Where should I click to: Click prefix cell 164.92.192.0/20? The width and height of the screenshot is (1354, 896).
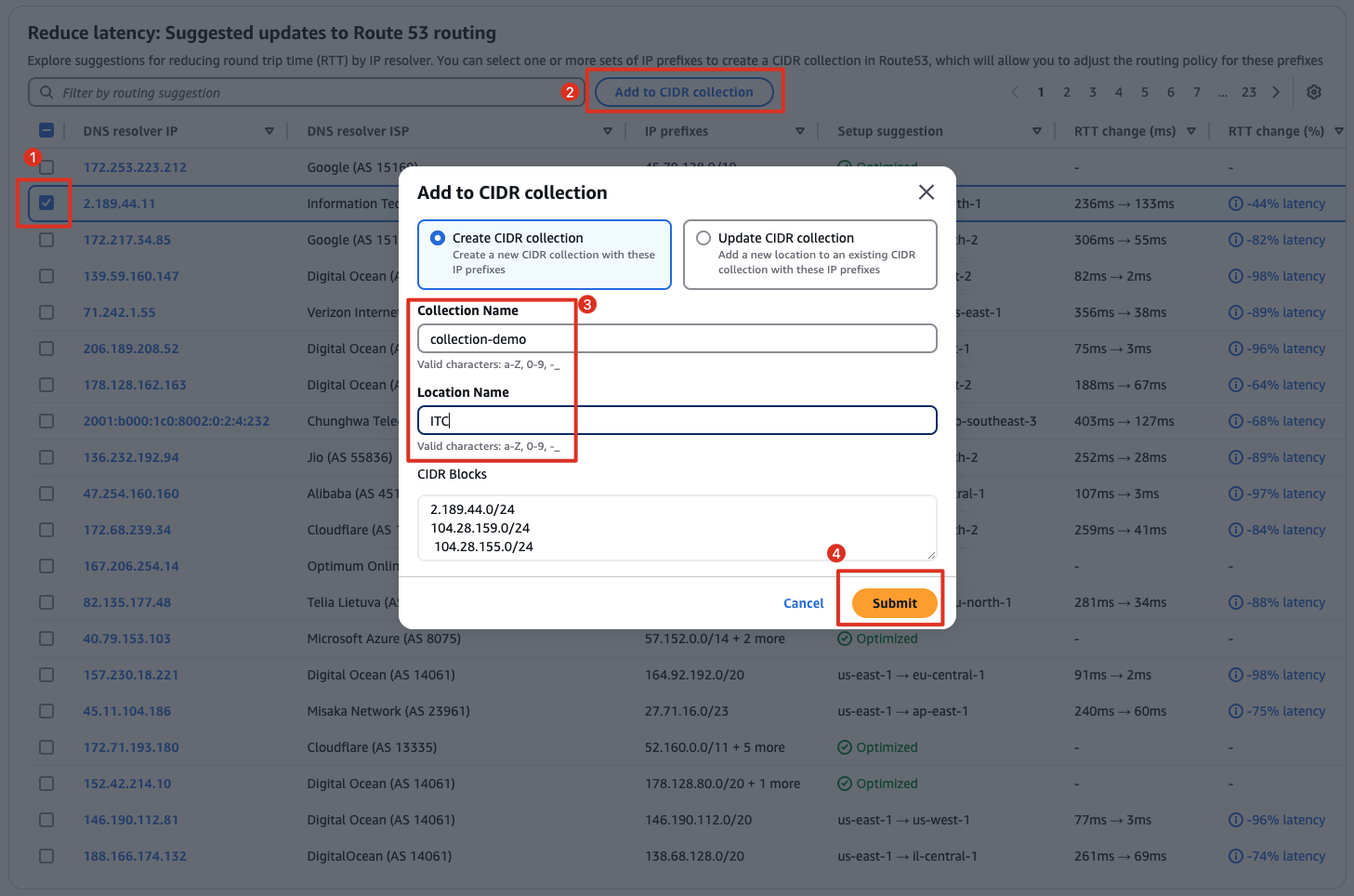[x=694, y=675]
